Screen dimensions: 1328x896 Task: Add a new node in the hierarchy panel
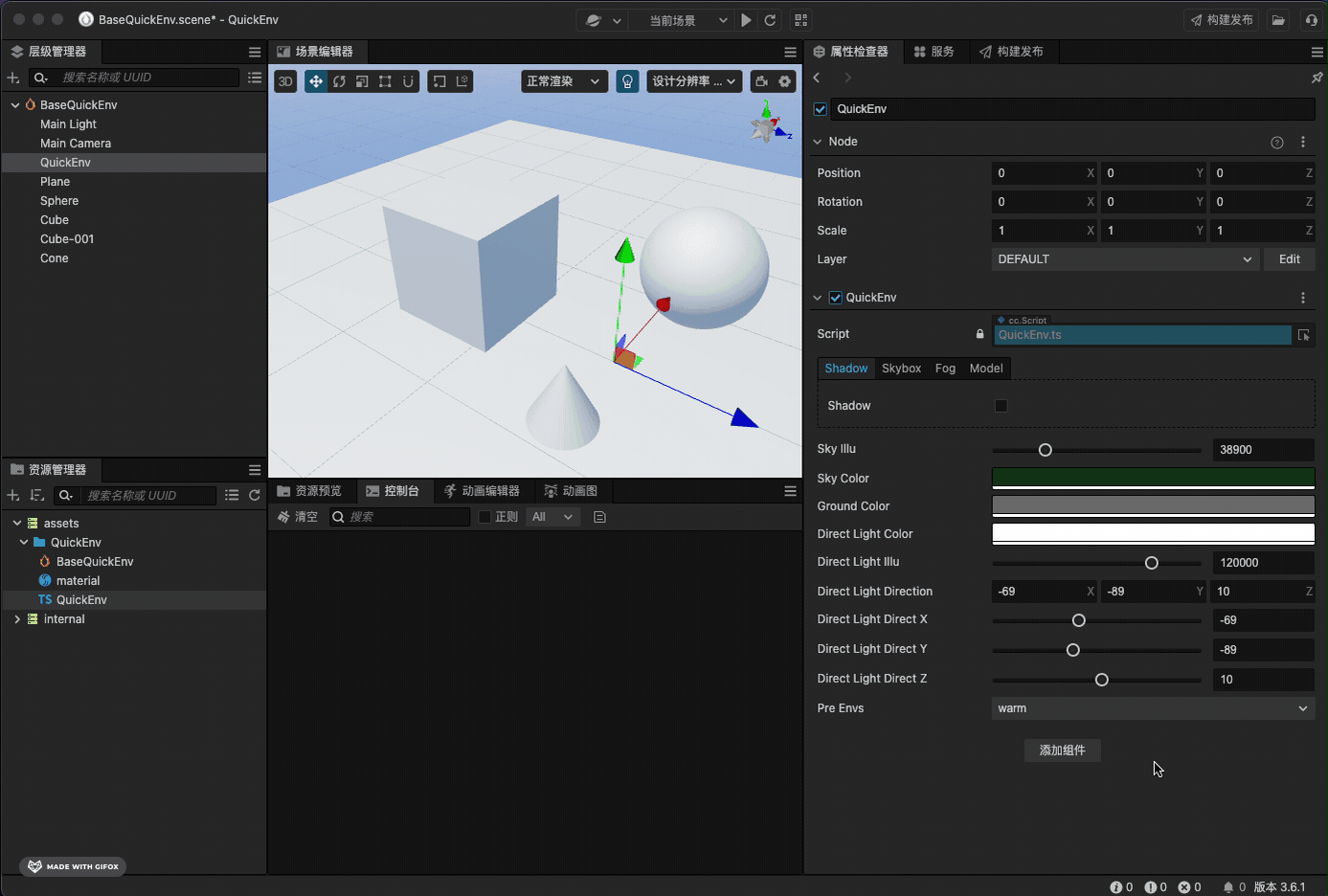[x=13, y=78]
